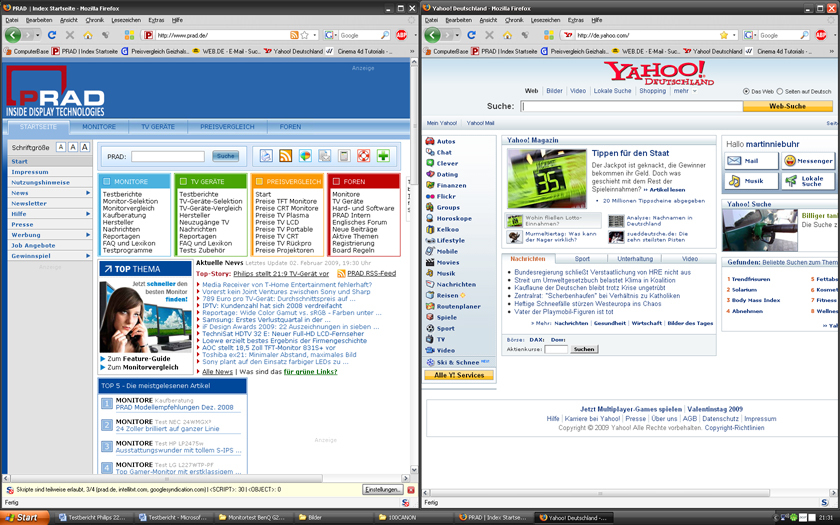Click the Aktienkurse input field
Screen dimensions: 840x525
[556, 349]
